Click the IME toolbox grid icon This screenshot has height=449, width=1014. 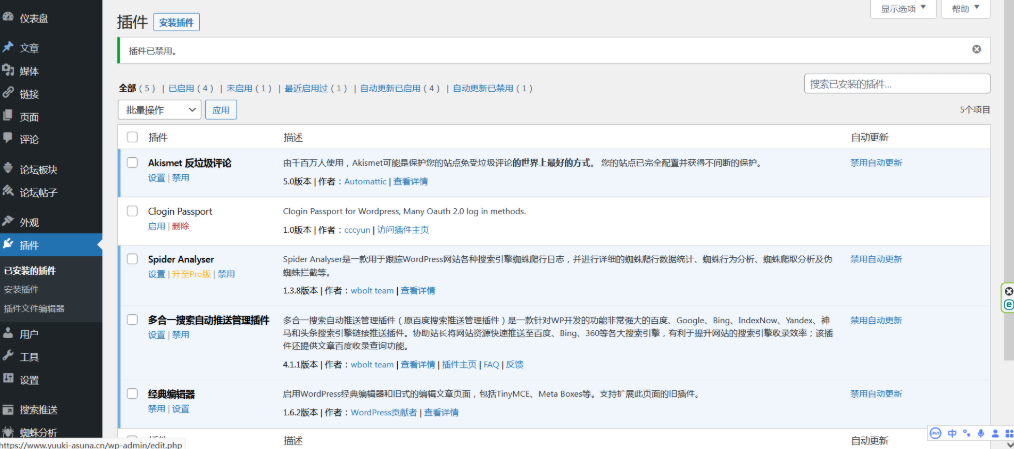coord(1008,433)
